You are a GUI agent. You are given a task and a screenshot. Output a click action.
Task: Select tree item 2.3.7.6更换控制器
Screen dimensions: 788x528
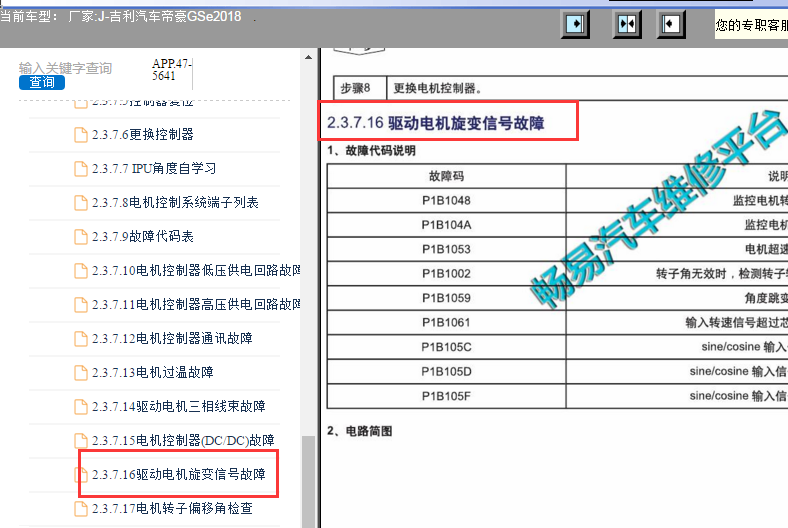[x=143, y=135]
